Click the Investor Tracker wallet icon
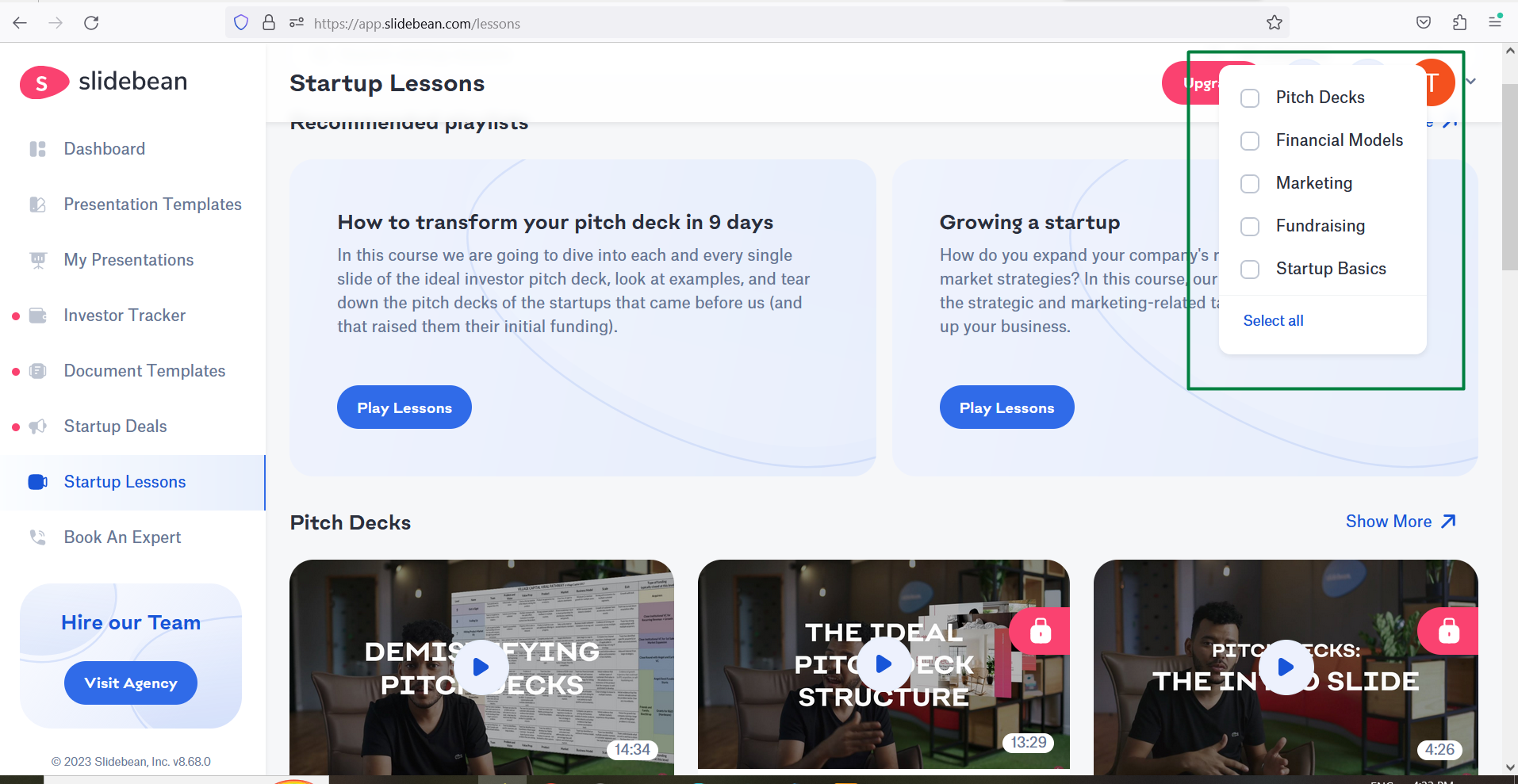This screenshot has height=784, width=1518. [37, 316]
